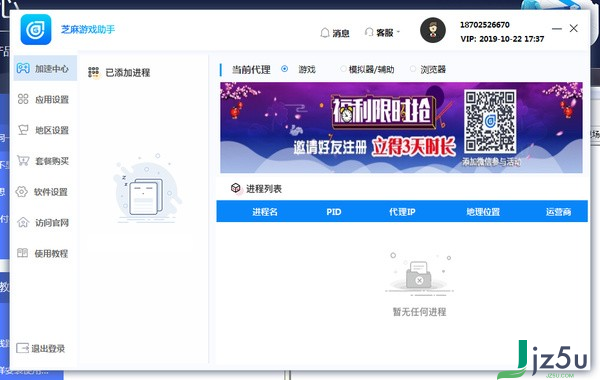Viewport: 600px width, 380px height.
Task: Click the 芝麻游戏助手 app logo icon
Action: 36,29
